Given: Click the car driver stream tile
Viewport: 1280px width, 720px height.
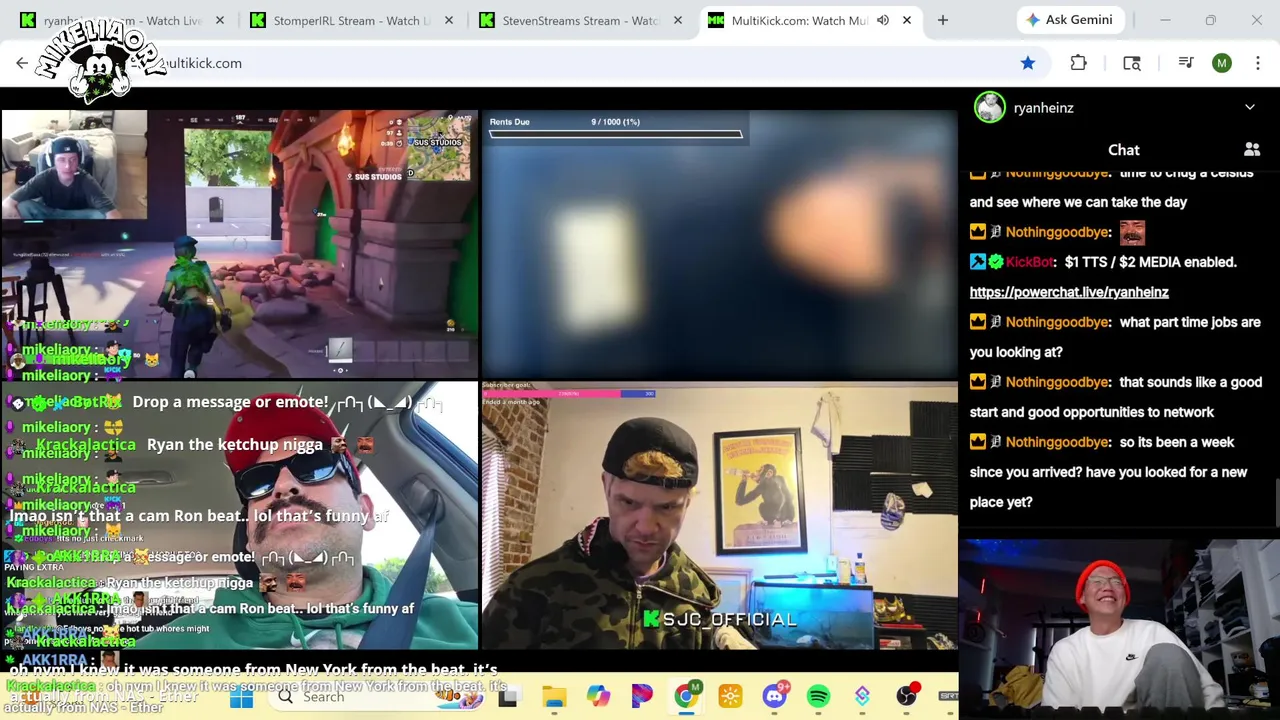Looking at the screenshot, I should 240,515.
